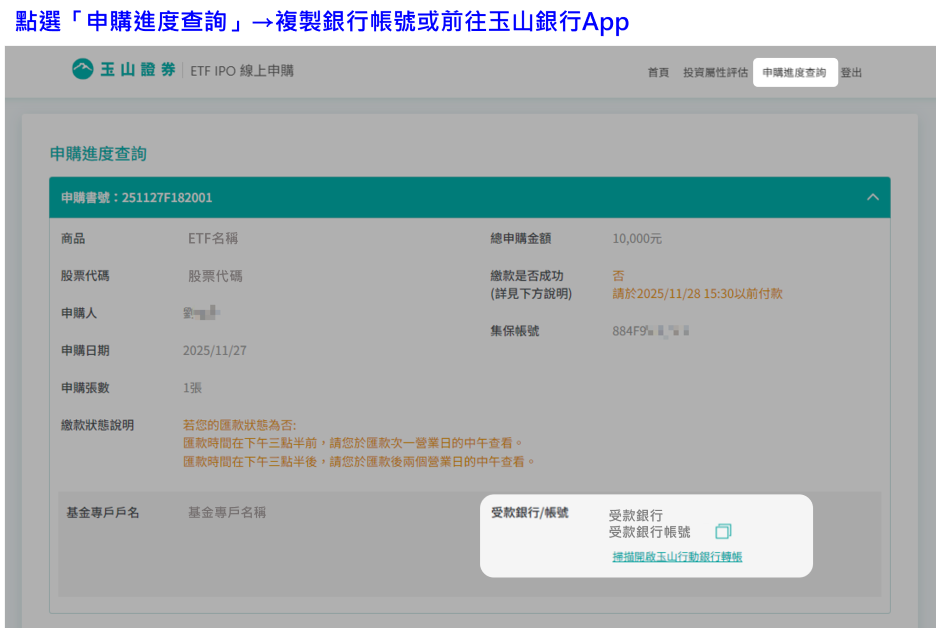The image size is (936, 628).
Task: Click the 受款銀行 bank name text
Action: tap(635, 515)
